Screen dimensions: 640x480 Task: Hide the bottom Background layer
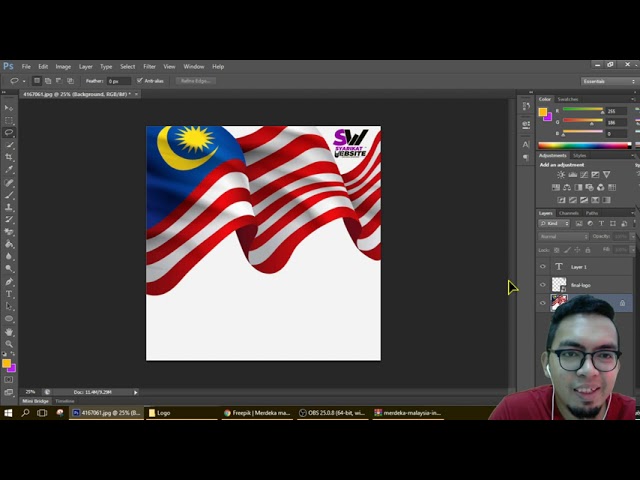[543, 303]
